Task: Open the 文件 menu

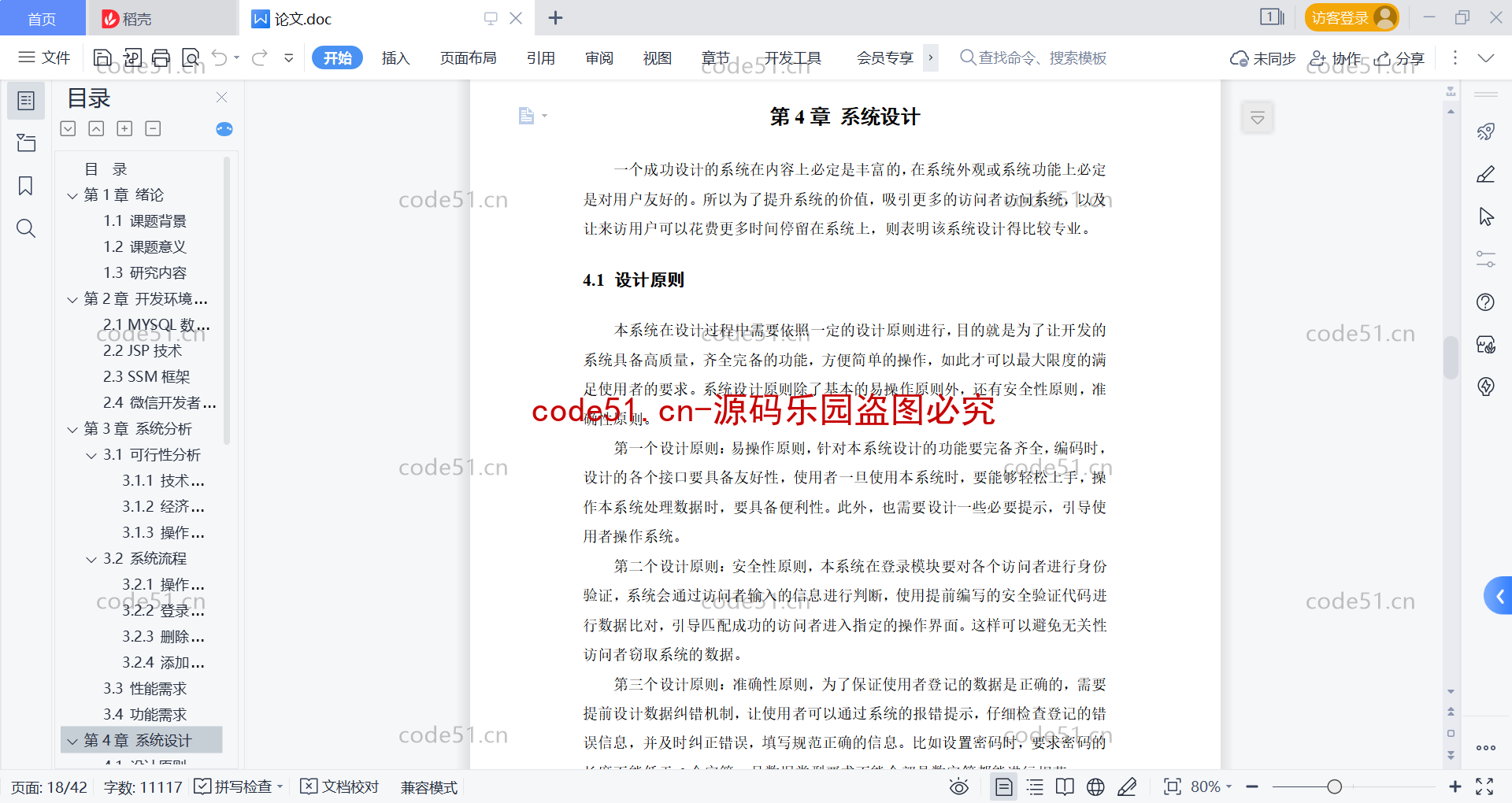Action: tap(45, 57)
